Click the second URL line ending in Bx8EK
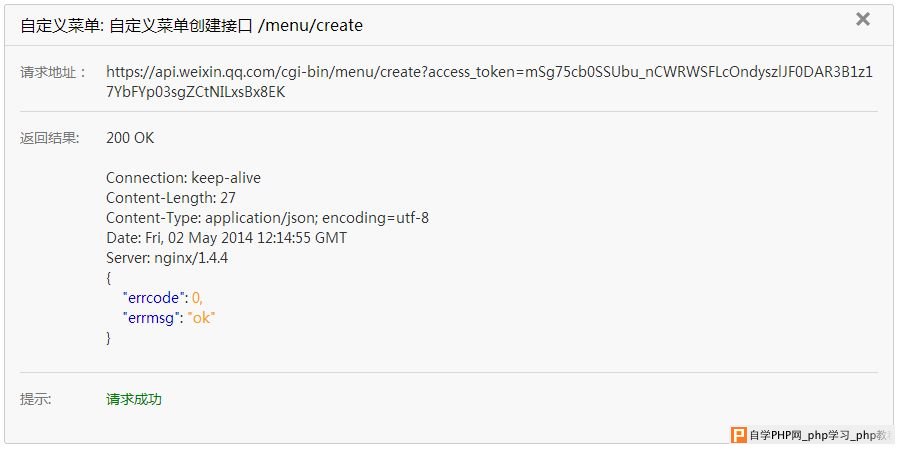The width and height of the screenshot is (900, 449). 196,92
